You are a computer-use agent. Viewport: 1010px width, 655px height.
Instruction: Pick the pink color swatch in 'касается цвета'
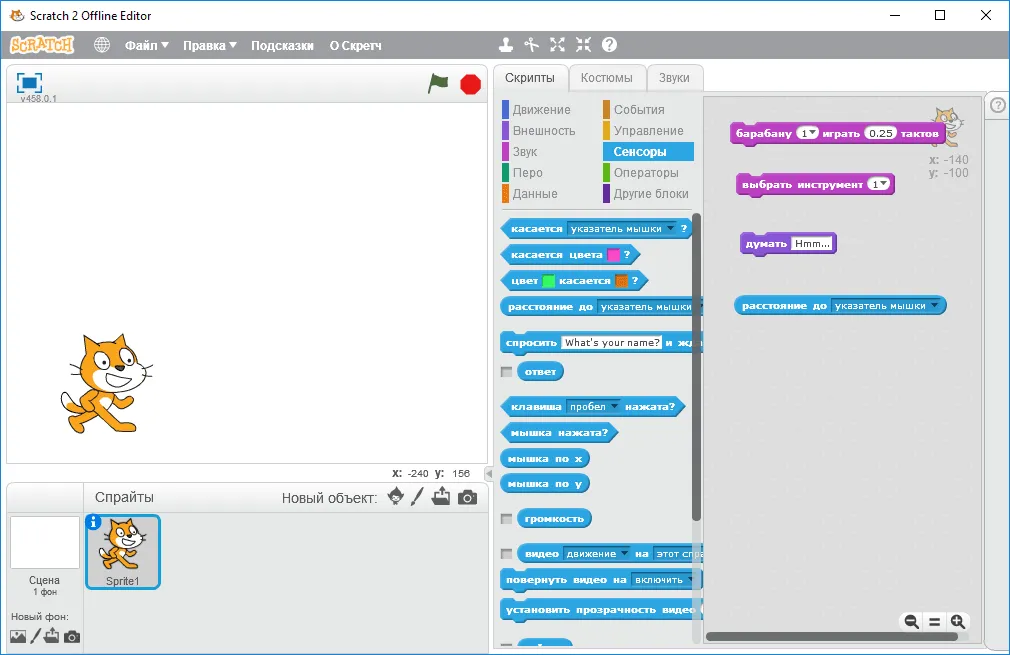613,255
